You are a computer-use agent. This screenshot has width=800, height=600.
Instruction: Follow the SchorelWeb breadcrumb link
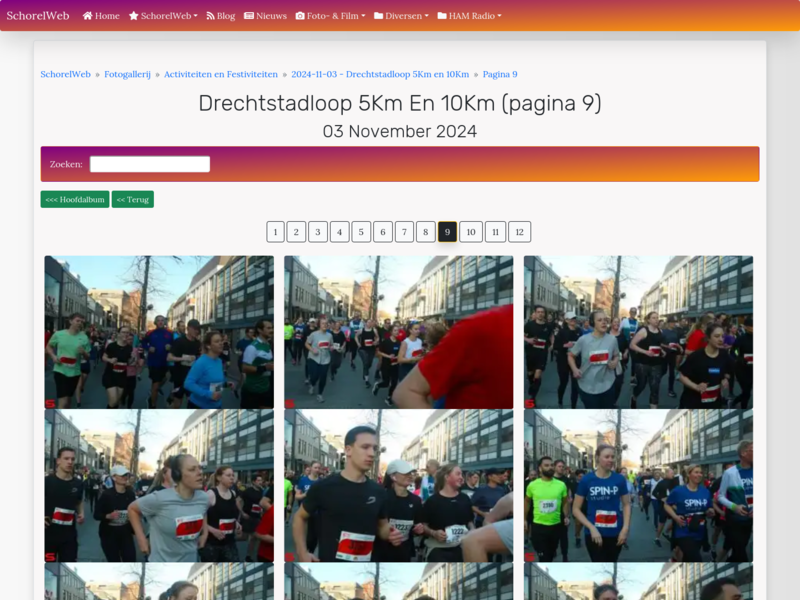click(65, 74)
